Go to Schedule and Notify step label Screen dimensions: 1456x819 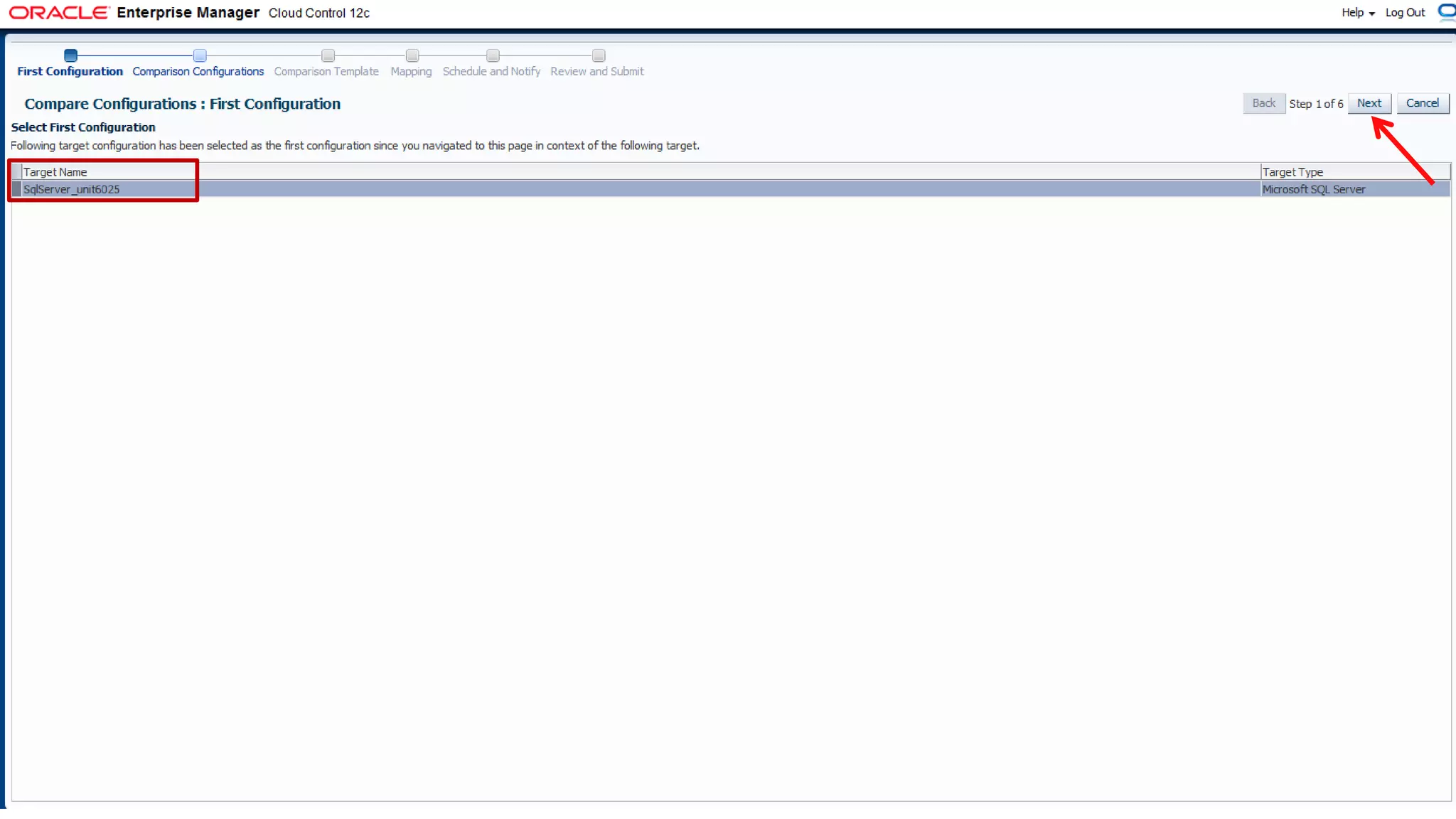pyautogui.click(x=491, y=71)
